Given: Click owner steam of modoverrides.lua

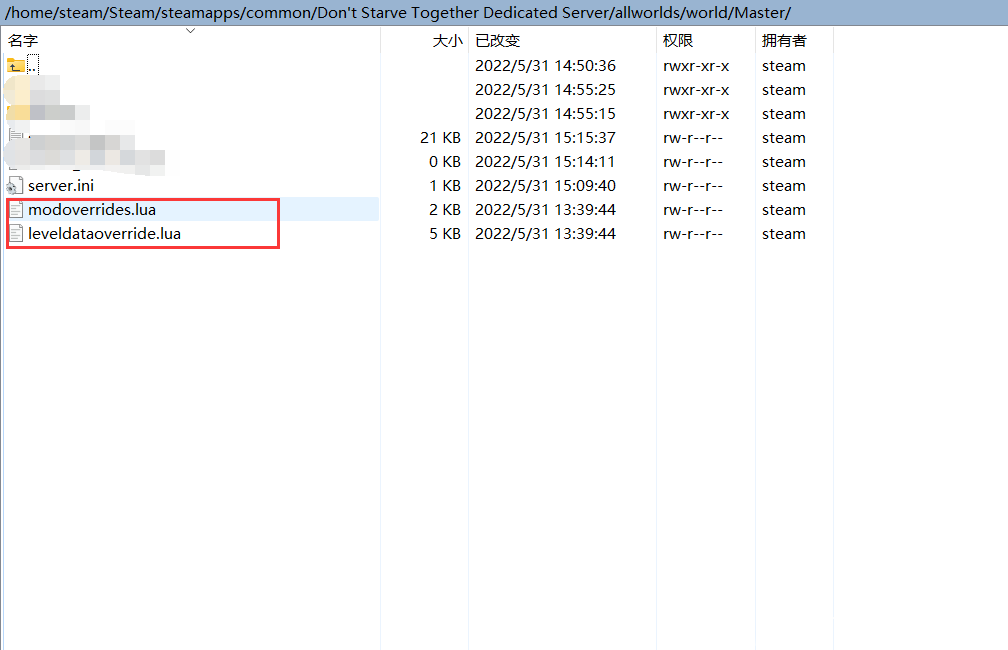Looking at the screenshot, I should coord(784,210).
